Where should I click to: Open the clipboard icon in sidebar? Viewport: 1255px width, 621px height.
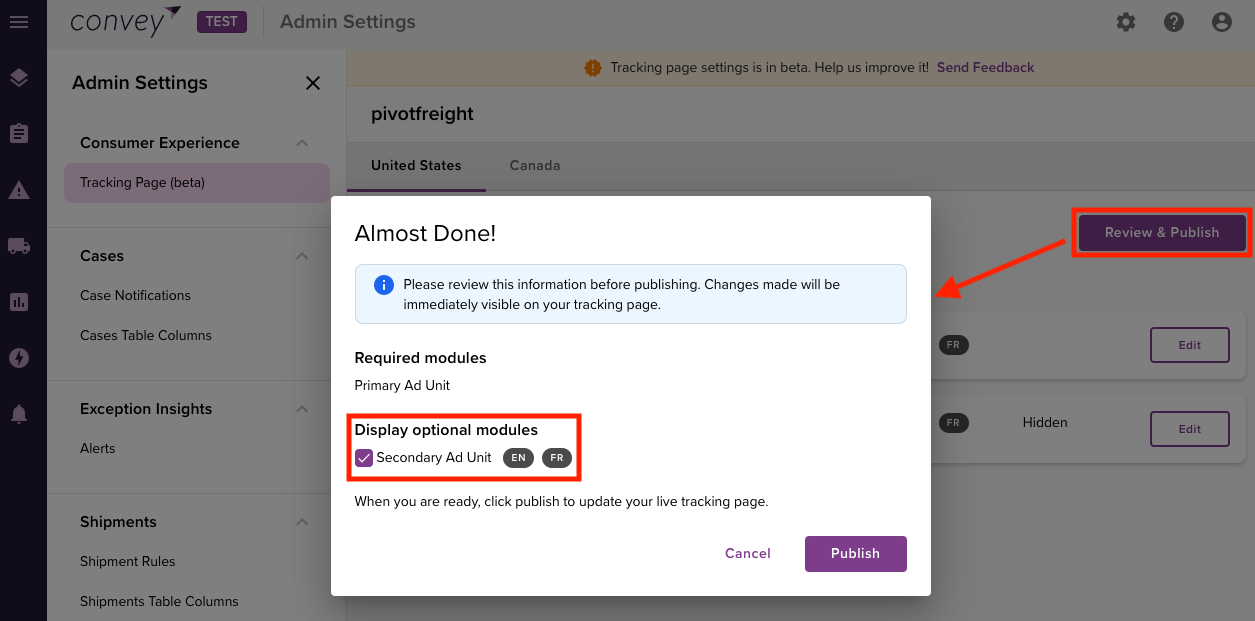[18, 133]
